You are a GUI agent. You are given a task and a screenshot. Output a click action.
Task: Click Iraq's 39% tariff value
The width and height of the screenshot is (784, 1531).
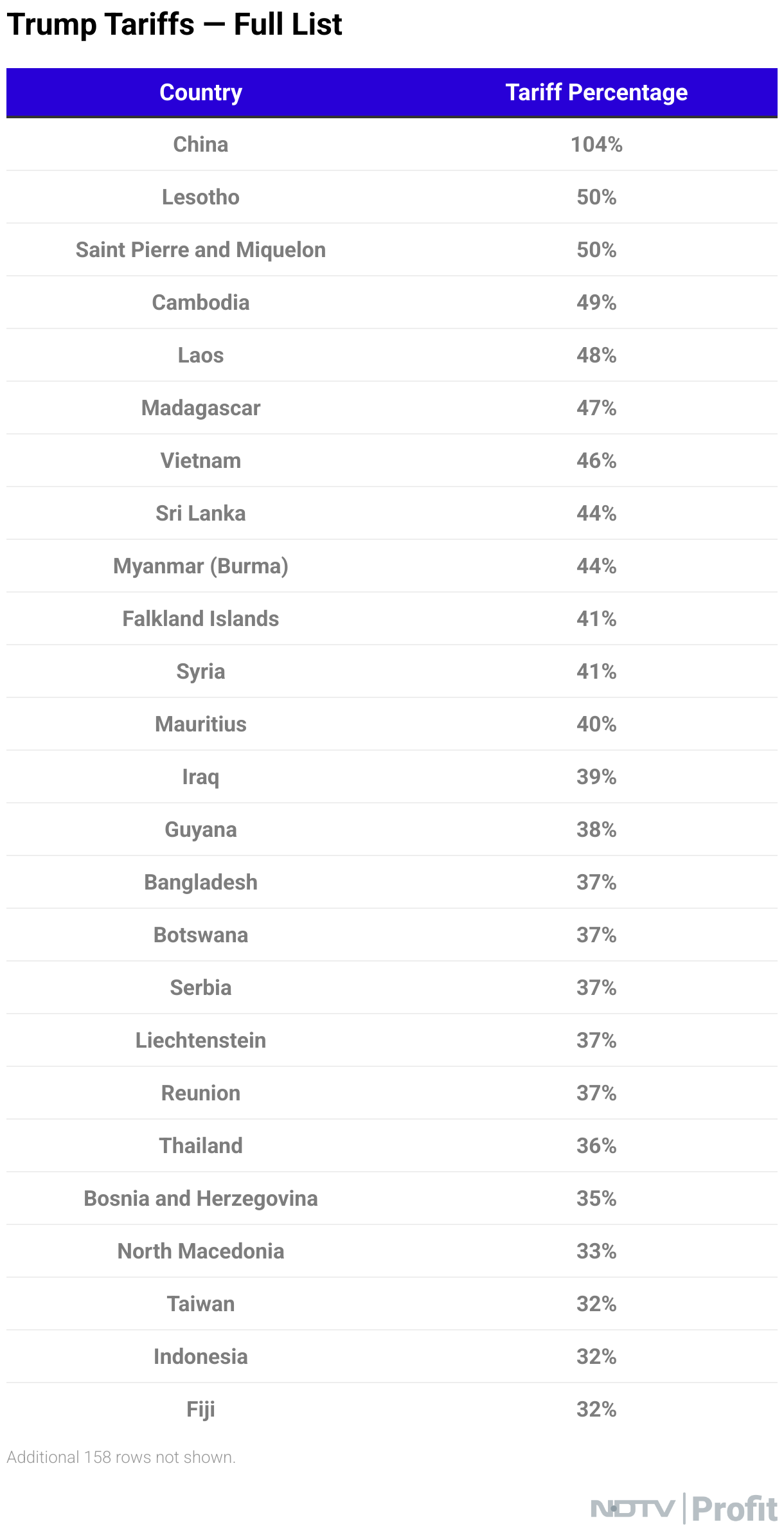[x=596, y=777]
